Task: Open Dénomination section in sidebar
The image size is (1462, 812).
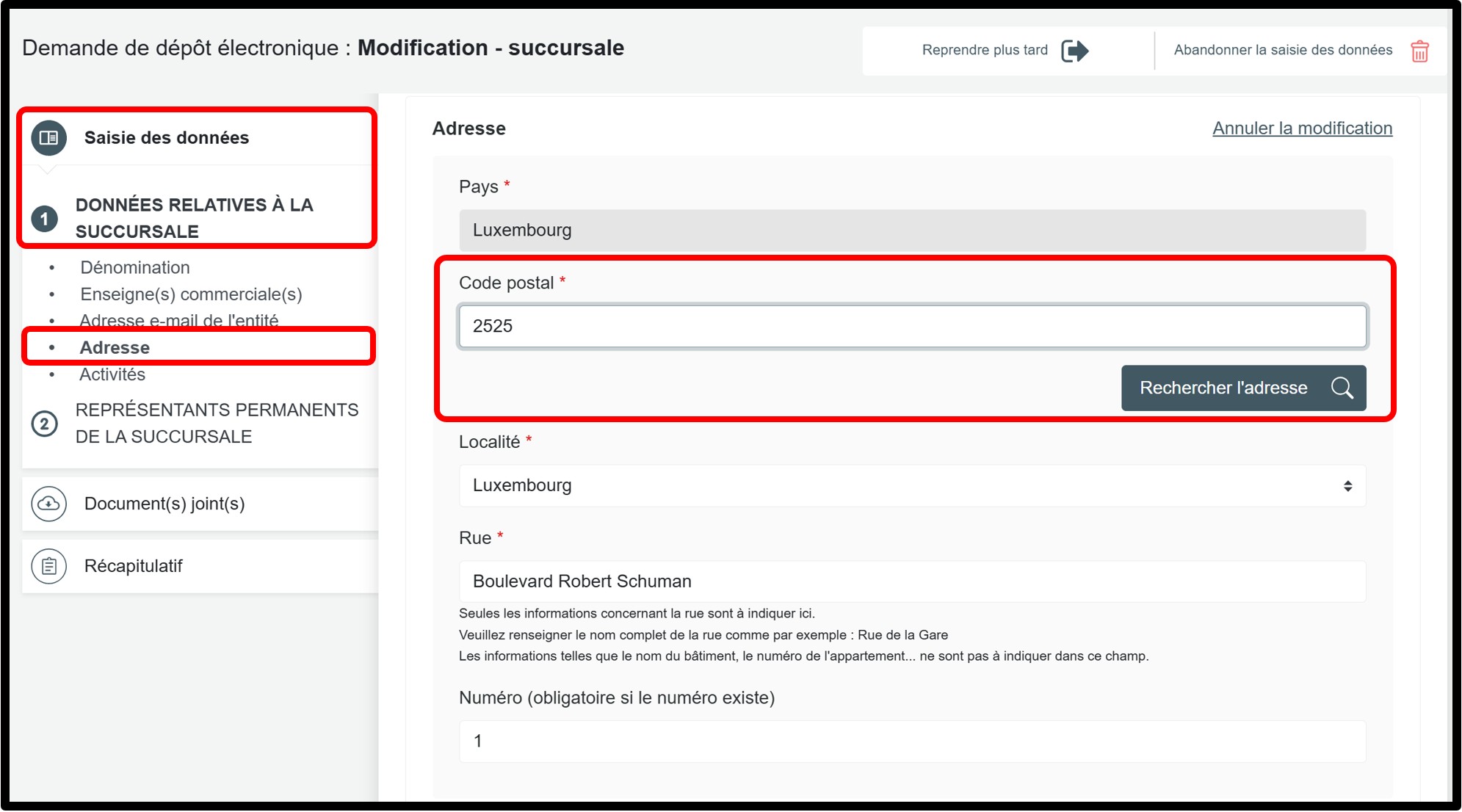Action: 135,267
